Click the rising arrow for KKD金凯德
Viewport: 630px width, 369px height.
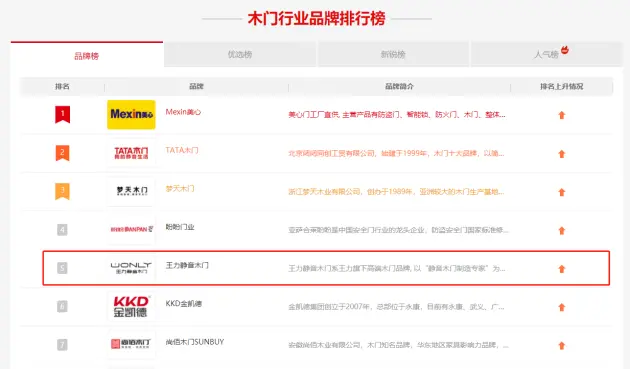point(562,308)
